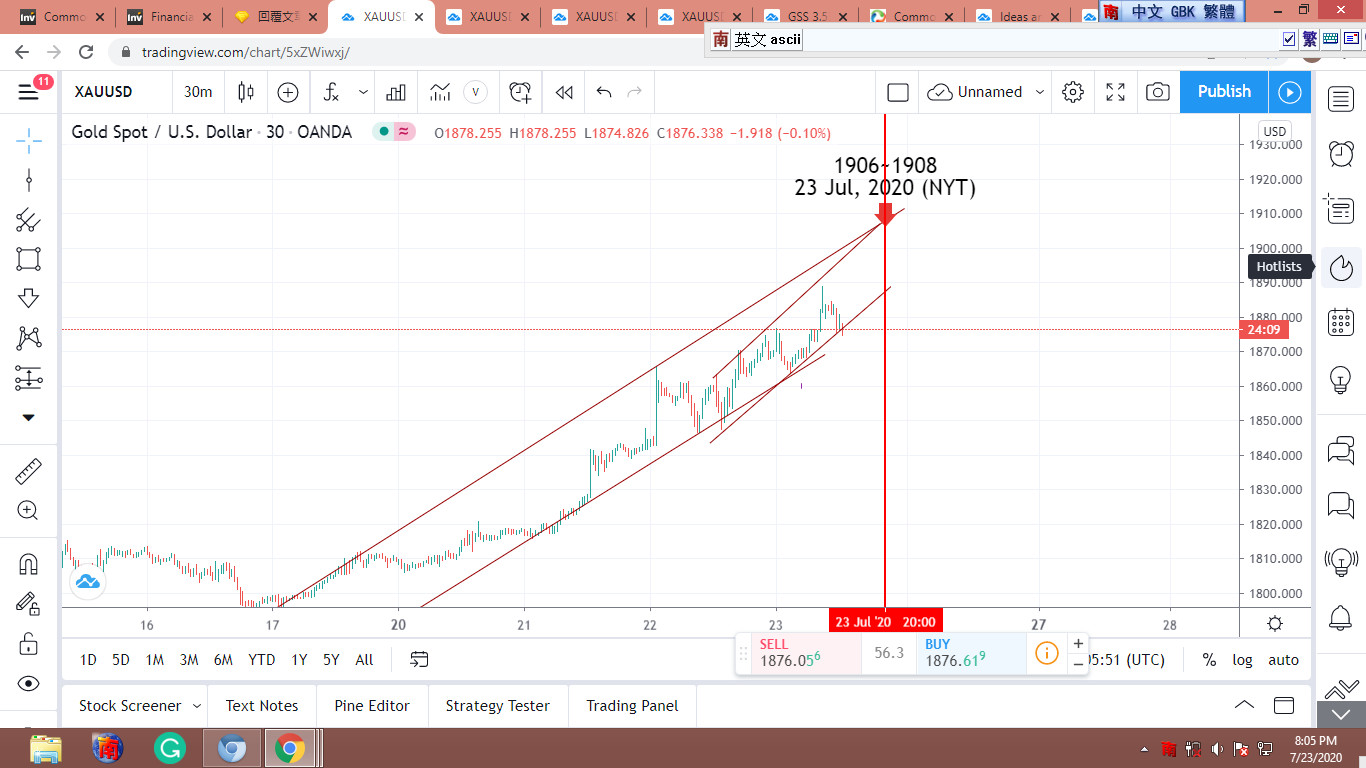1366x768 pixels.
Task: Open the financials bar-chart icon
Action: (396, 92)
